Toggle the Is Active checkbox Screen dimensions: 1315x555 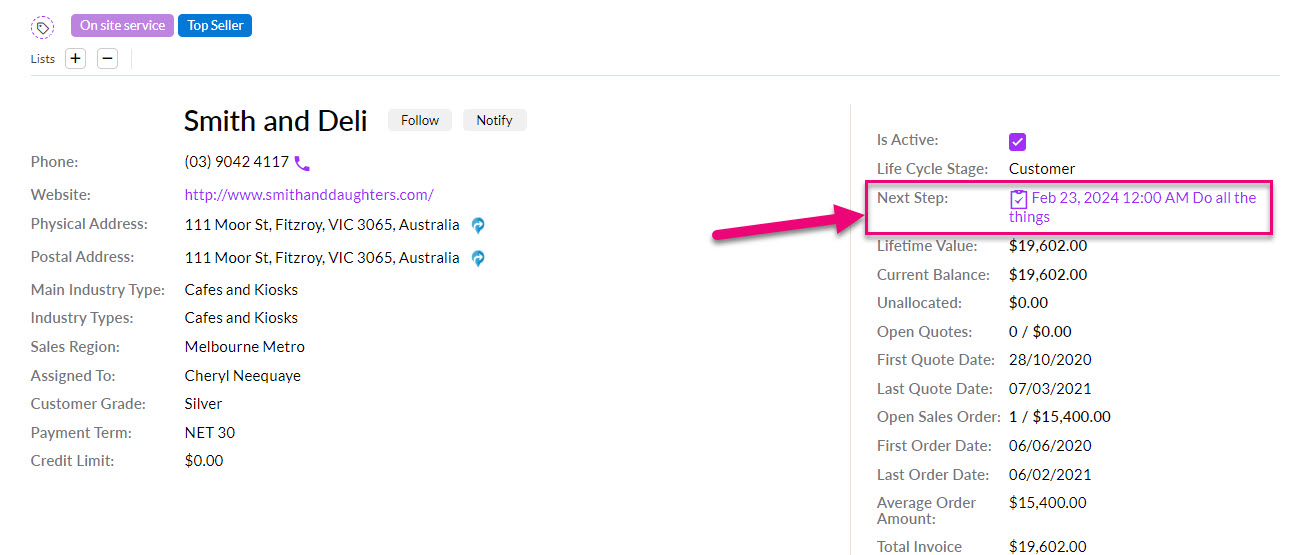pyautogui.click(x=1018, y=142)
